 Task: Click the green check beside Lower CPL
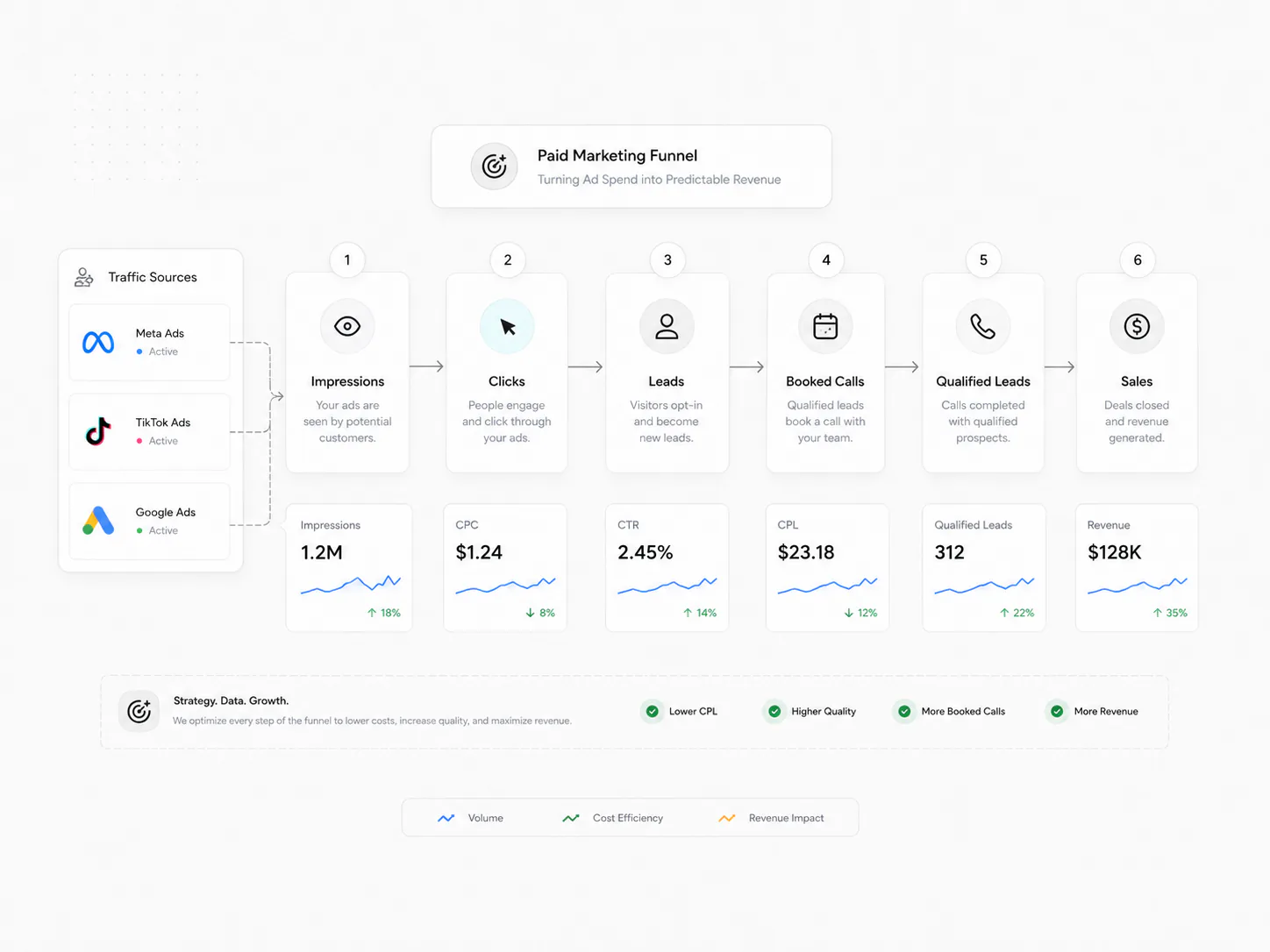(x=653, y=711)
